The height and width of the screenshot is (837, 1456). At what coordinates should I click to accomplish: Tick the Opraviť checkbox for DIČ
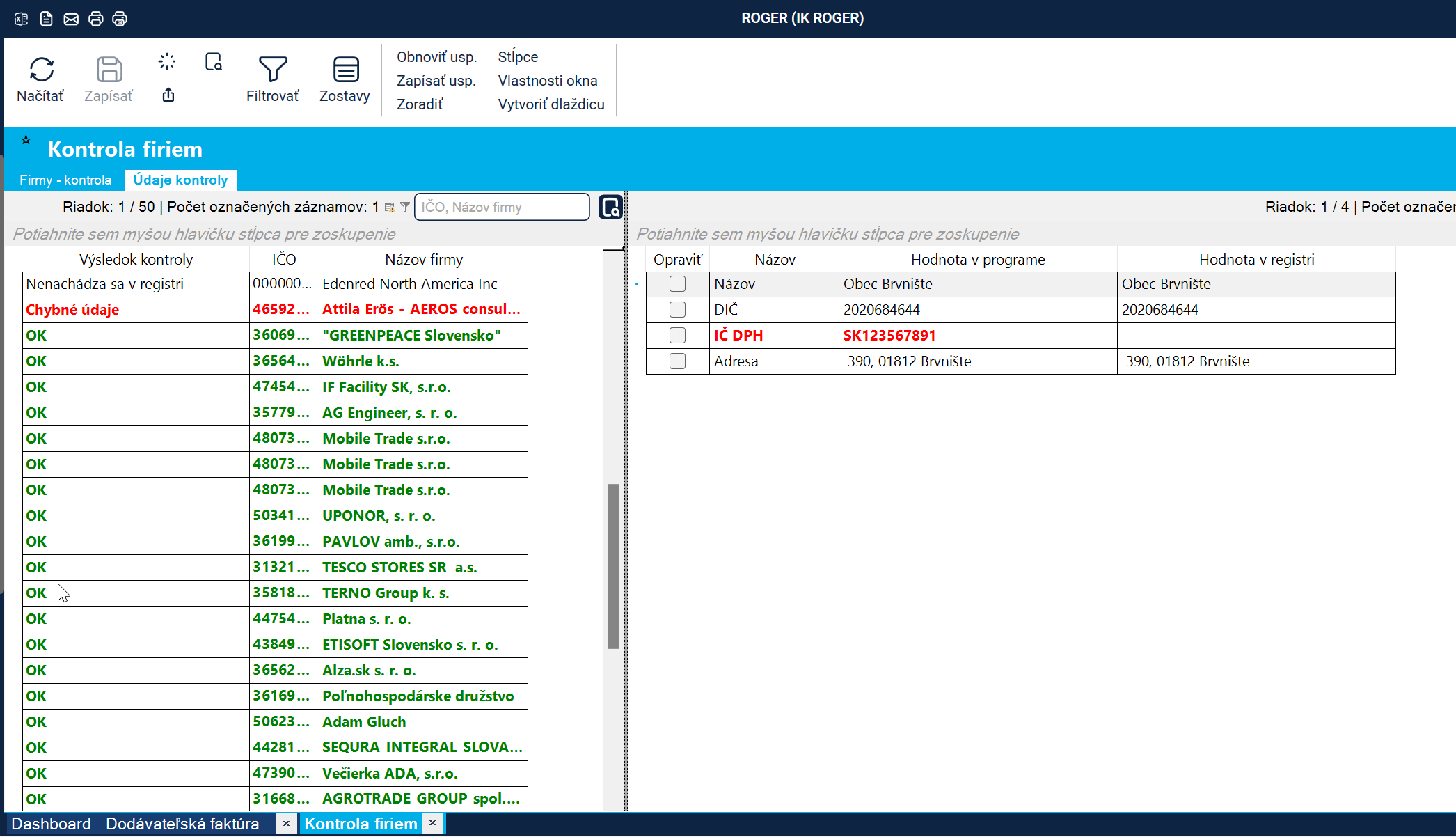coord(677,310)
